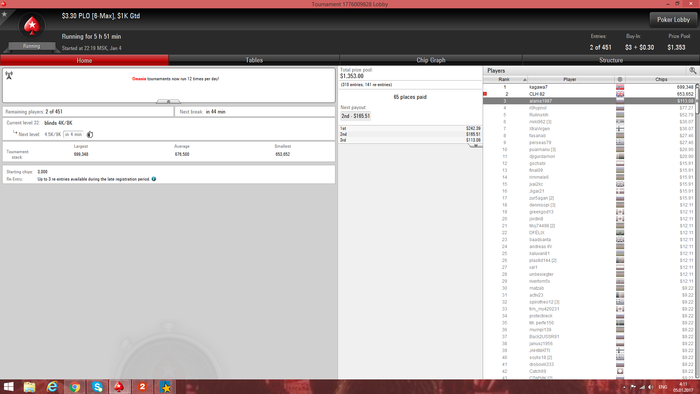This screenshot has height=394, width=700.
Task: Click the 3rd place payout row
Action: 410,140
